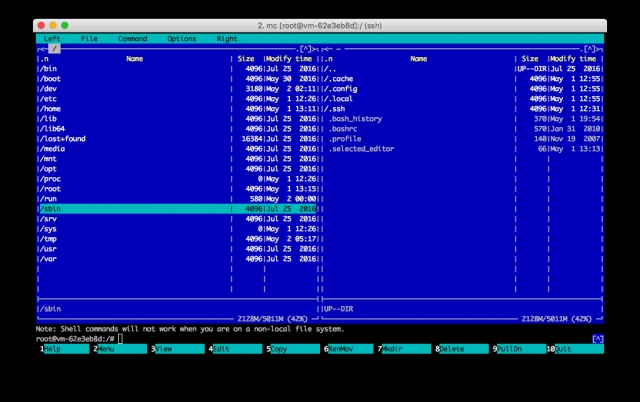Open left panel history list [^] indicator
The height and width of the screenshot is (402, 640).
(306, 49)
